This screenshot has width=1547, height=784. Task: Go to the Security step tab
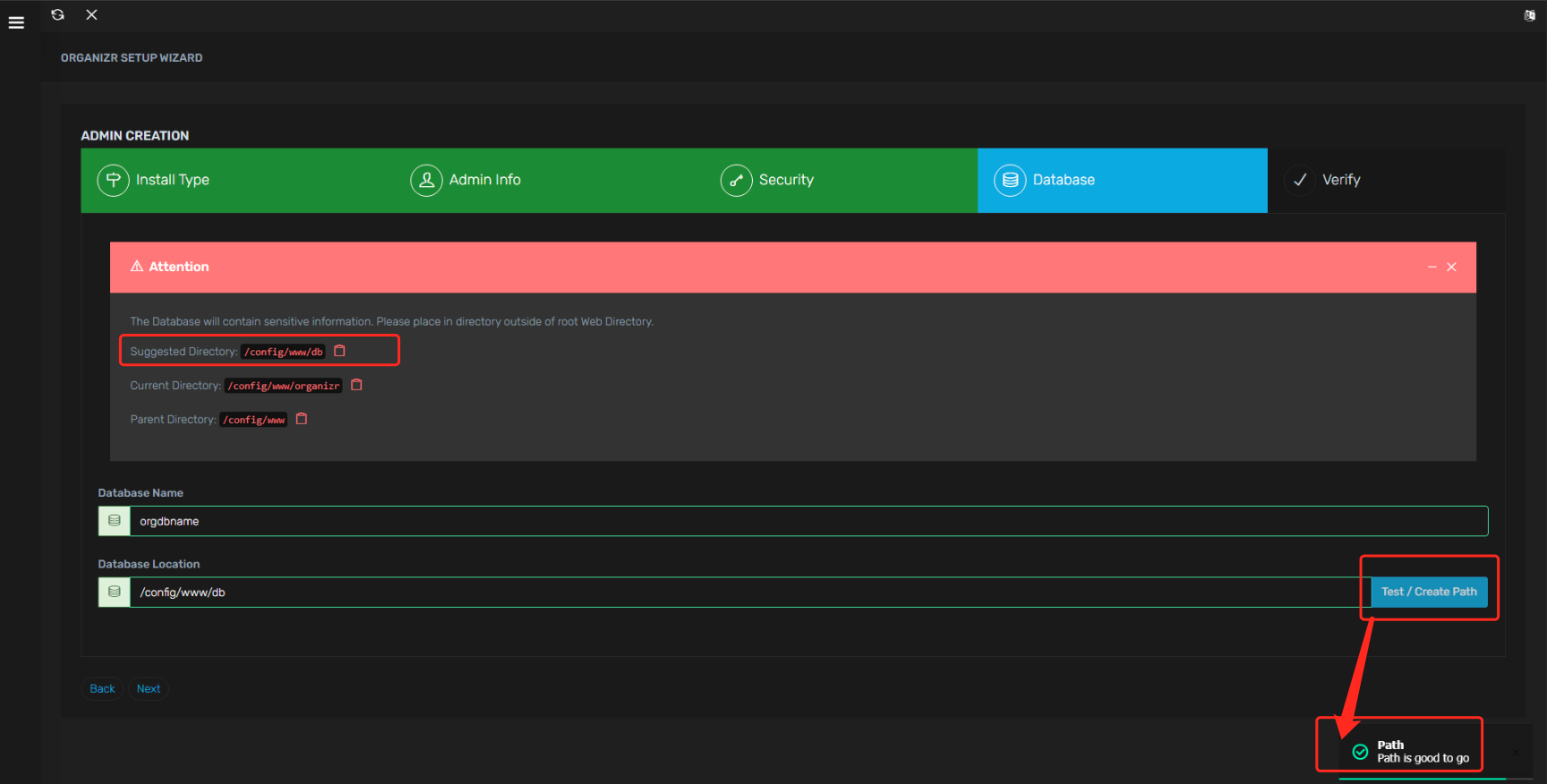tap(841, 180)
